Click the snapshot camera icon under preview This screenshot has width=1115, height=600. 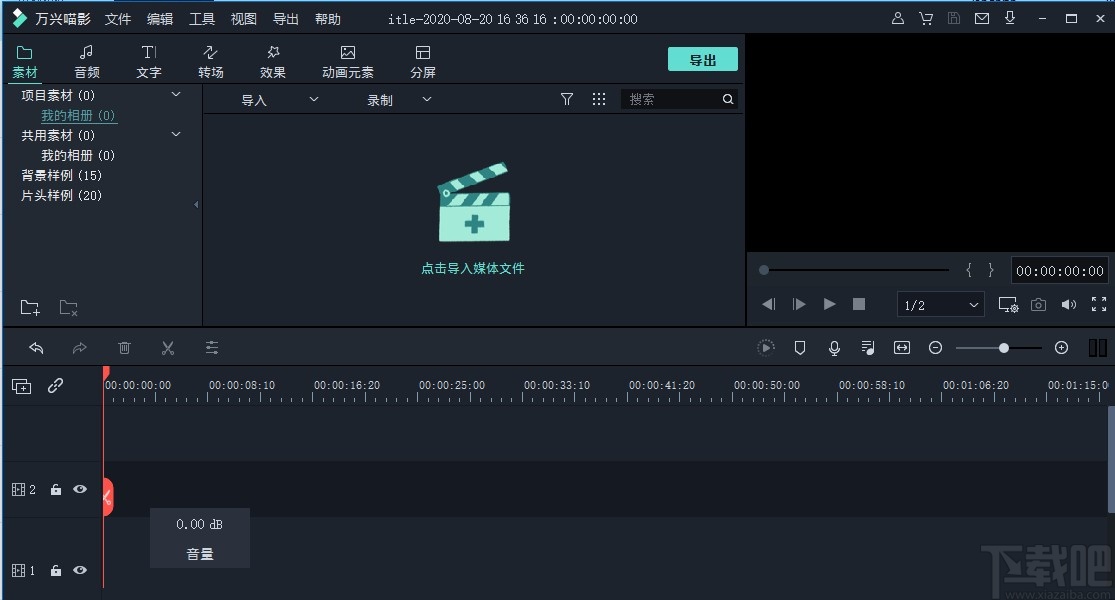click(1038, 304)
